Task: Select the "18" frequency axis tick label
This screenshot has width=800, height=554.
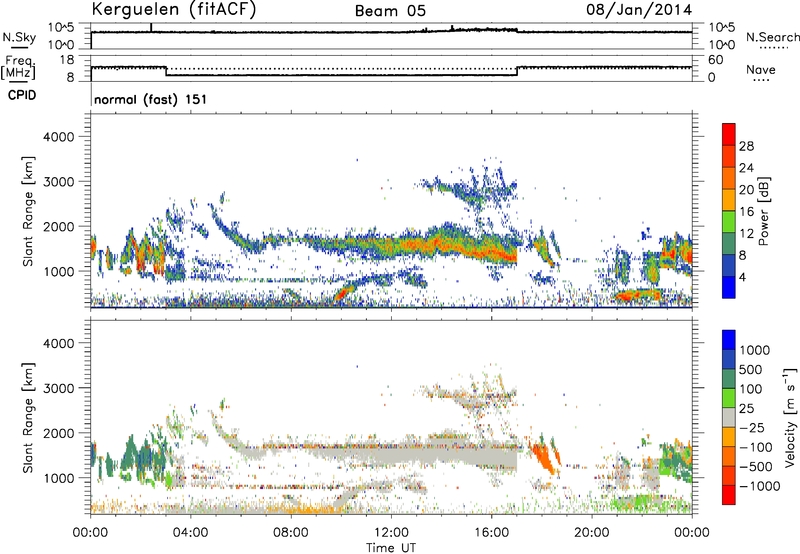Action: [x=67, y=60]
